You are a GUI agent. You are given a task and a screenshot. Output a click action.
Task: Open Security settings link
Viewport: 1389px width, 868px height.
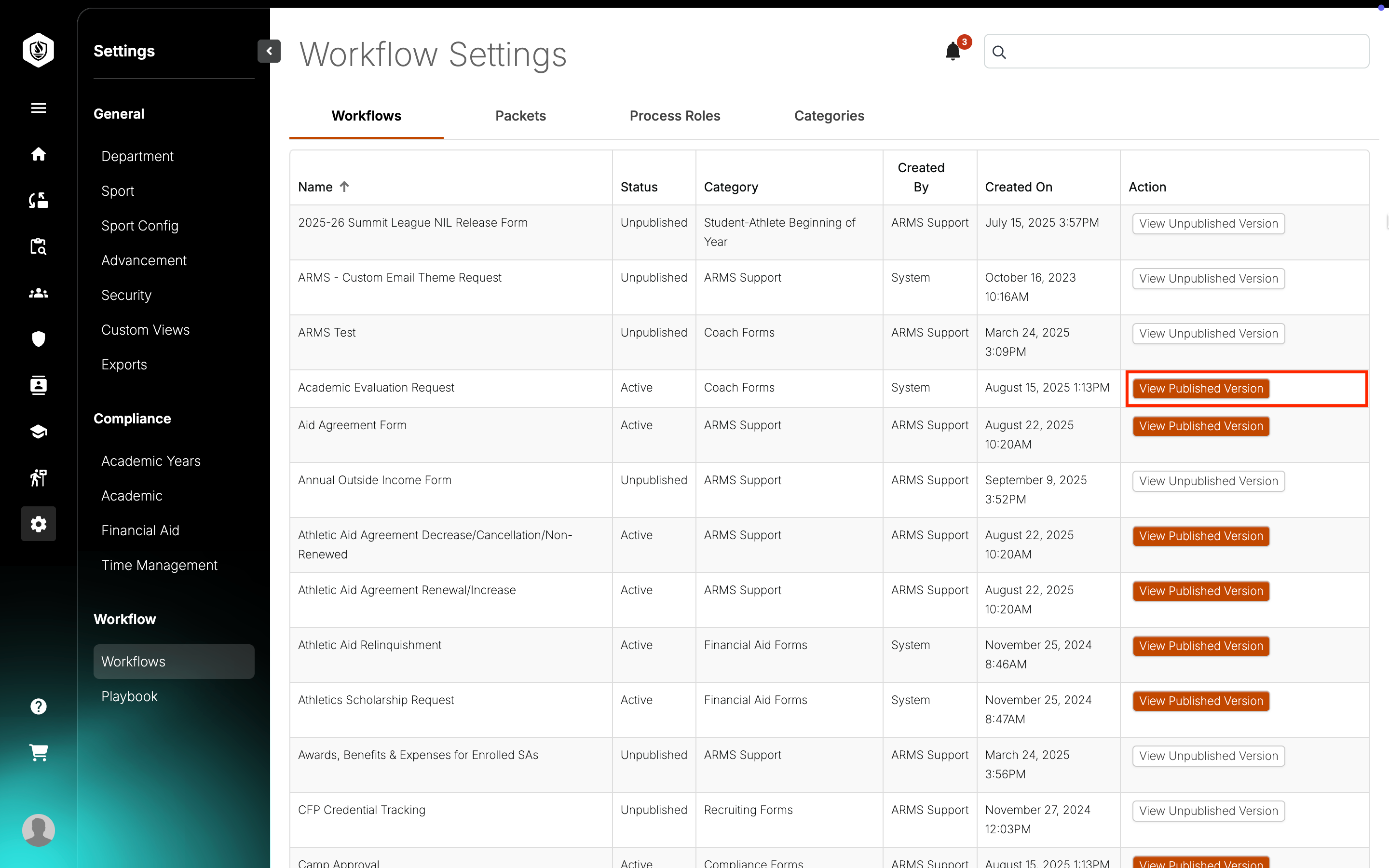click(x=126, y=295)
